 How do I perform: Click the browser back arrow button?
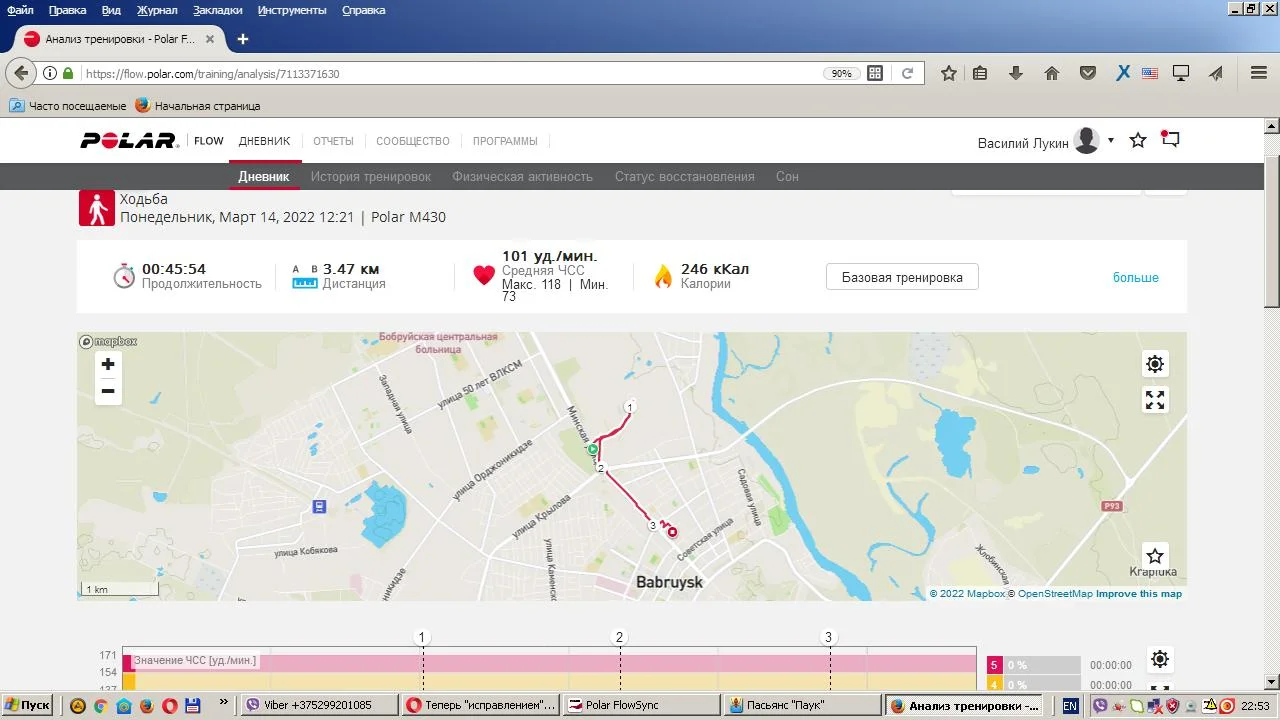(21, 73)
